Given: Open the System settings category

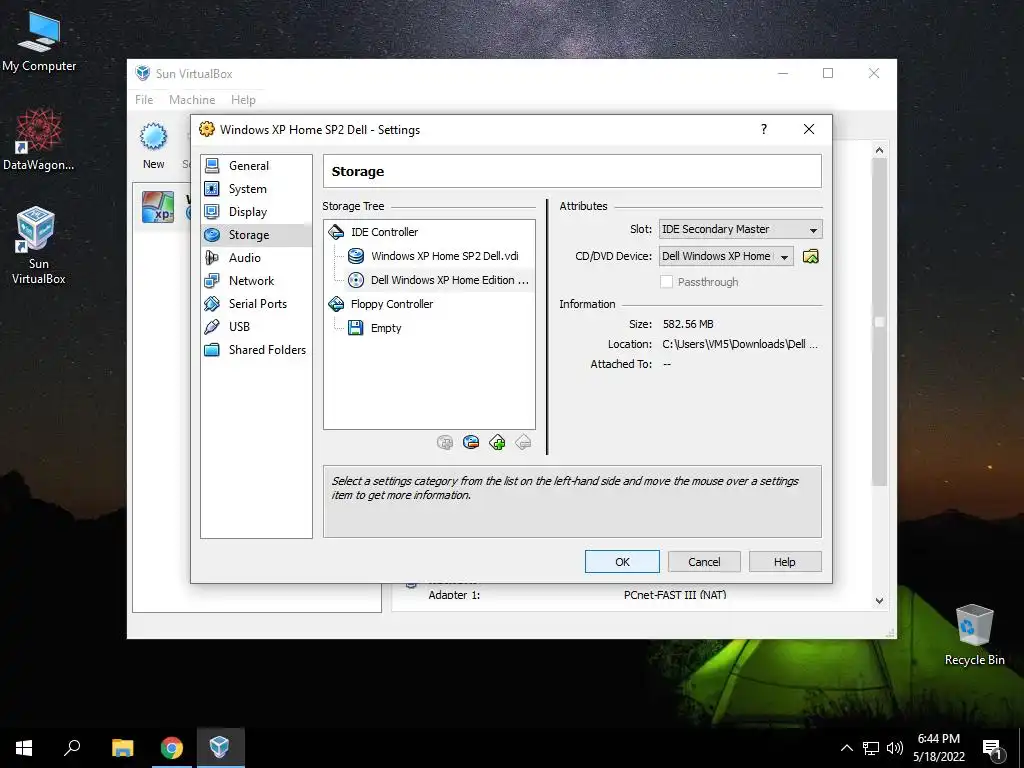Looking at the screenshot, I should point(256,189).
